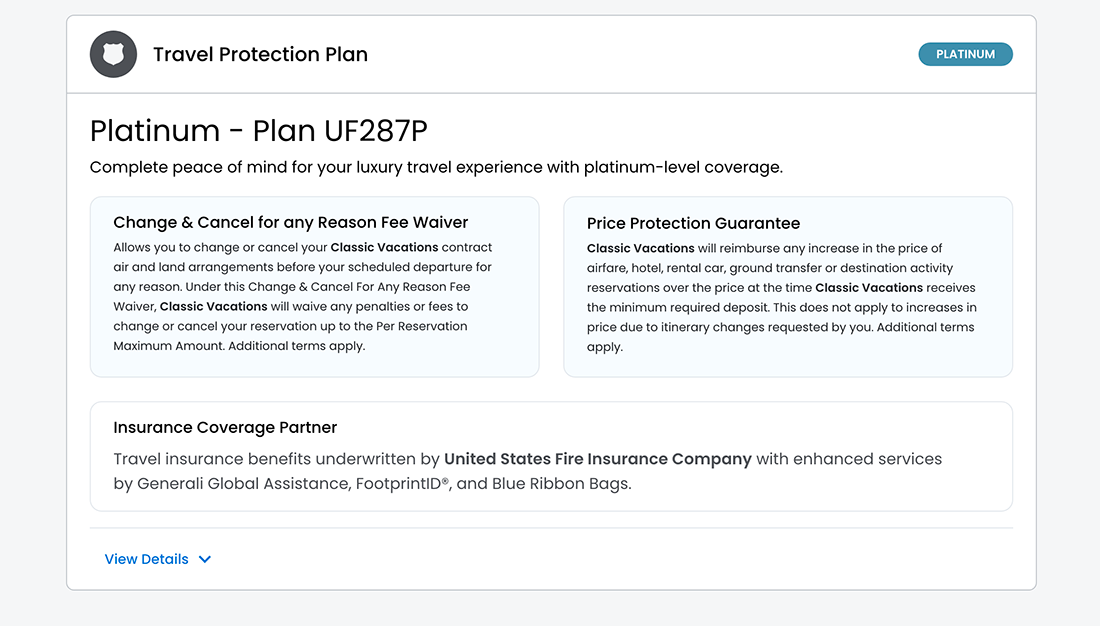Click Classic Vacations starting the Price Protection text

640,248
